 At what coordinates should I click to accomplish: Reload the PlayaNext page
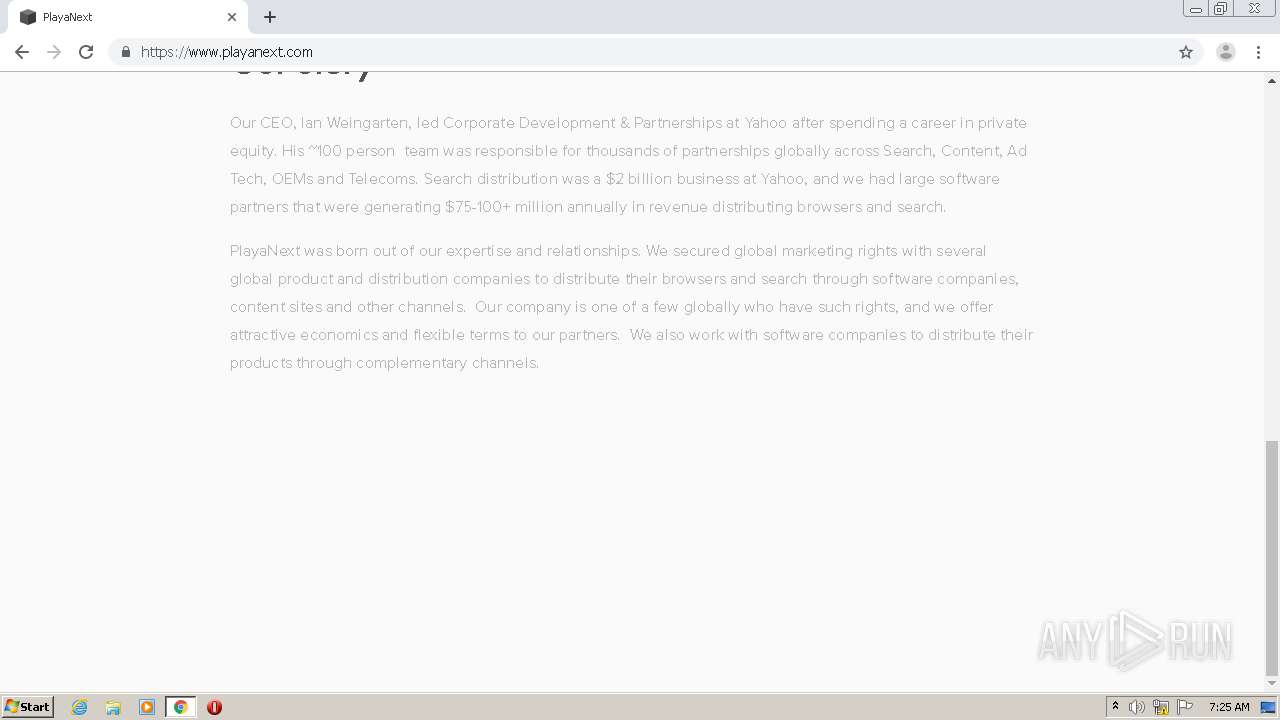pyautogui.click(x=86, y=52)
